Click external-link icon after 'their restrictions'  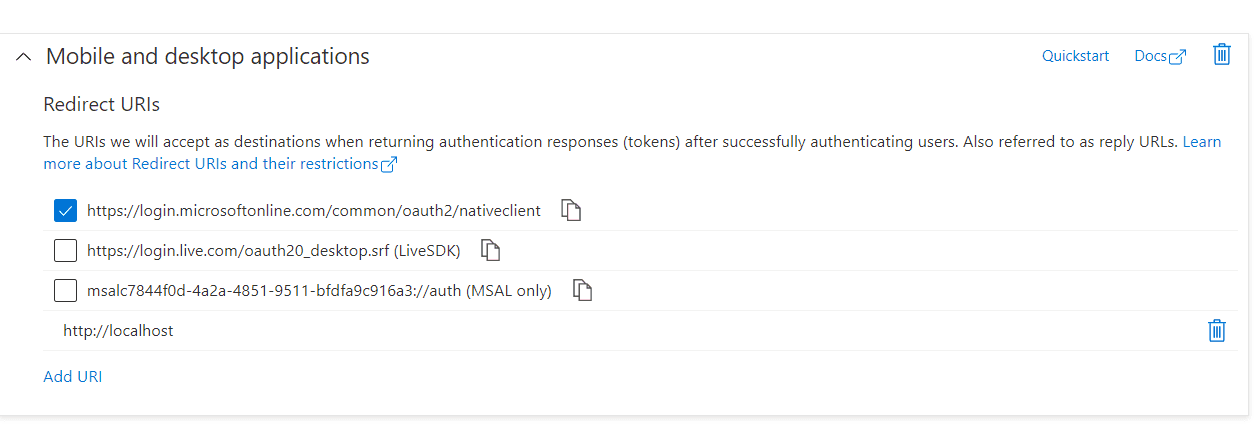point(390,164)
